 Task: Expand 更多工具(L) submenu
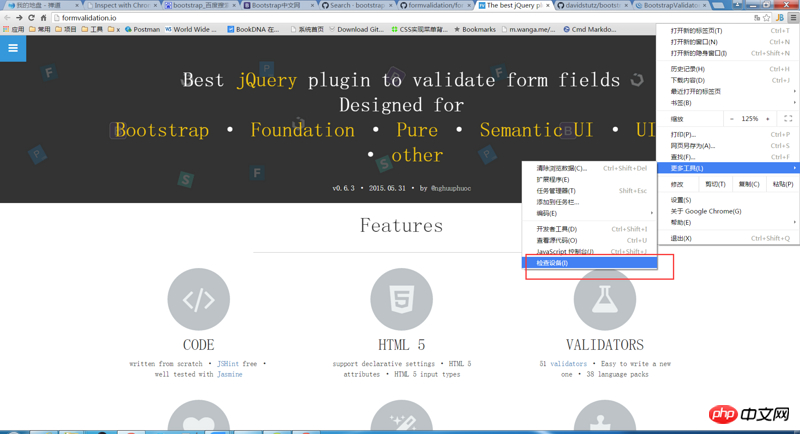click(x=728, y=168)
